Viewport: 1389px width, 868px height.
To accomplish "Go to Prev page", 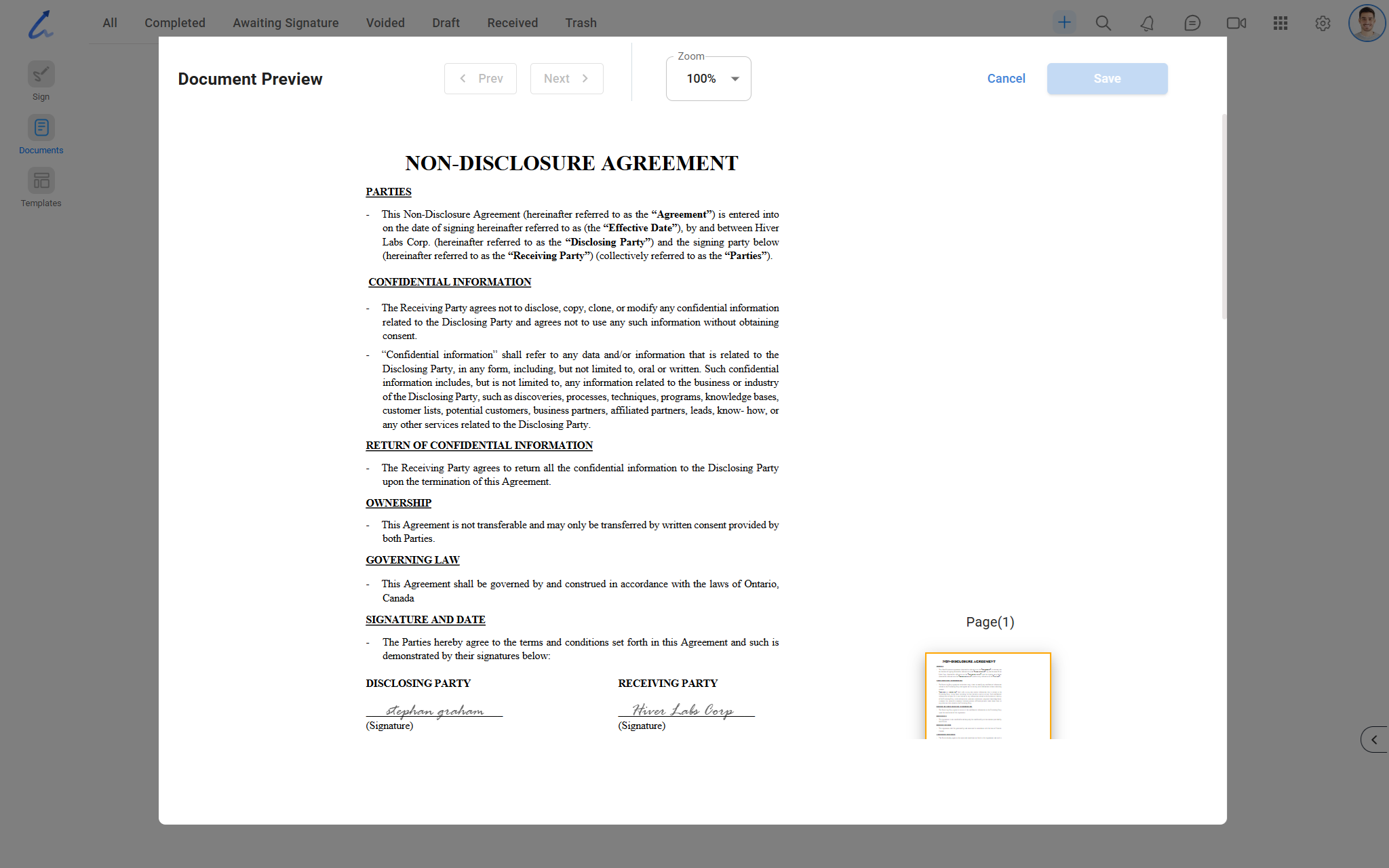I will [480, 79].
